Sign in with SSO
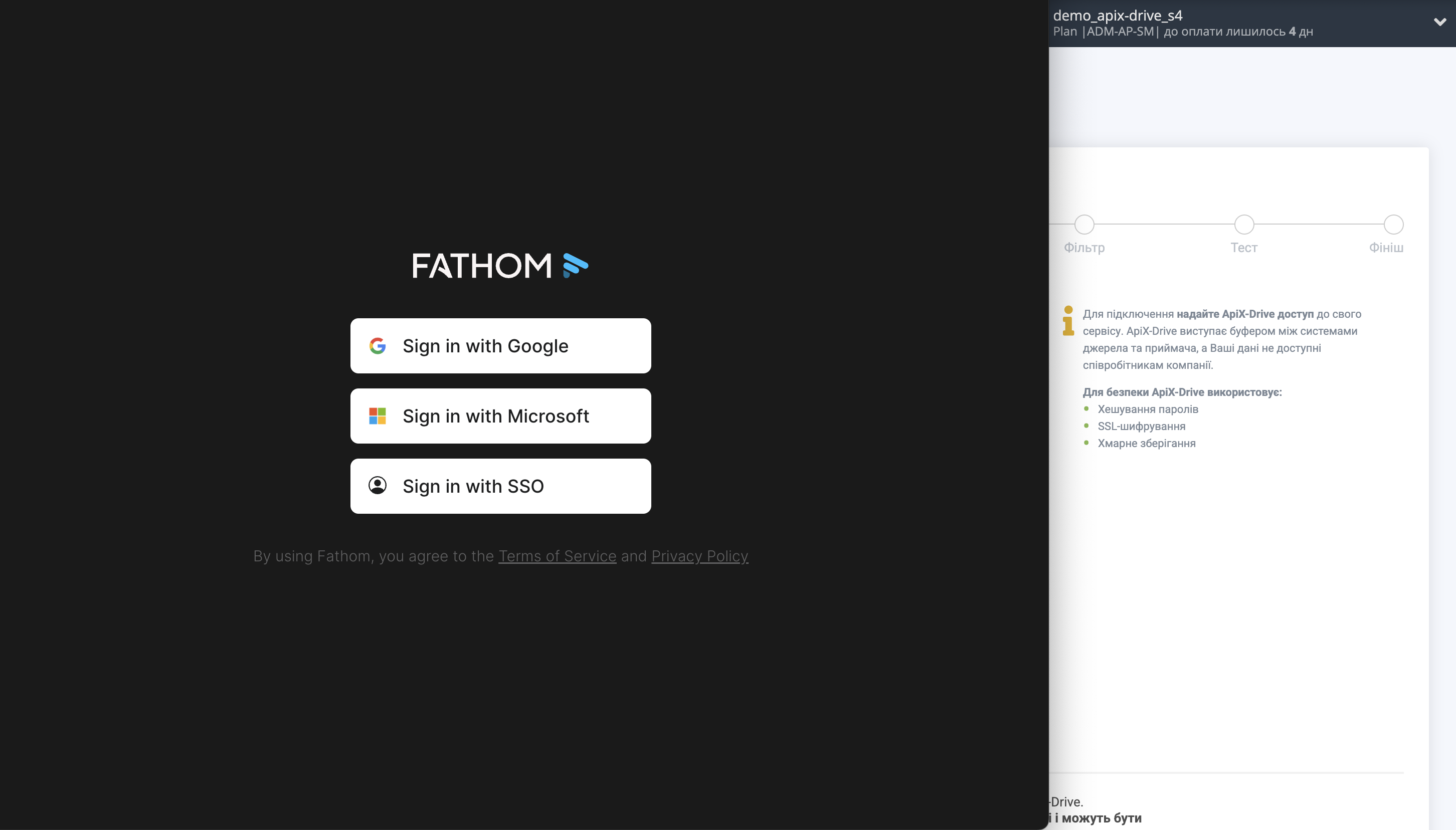The height and width of the screenshot is (830, 1456). pos(500,486)
